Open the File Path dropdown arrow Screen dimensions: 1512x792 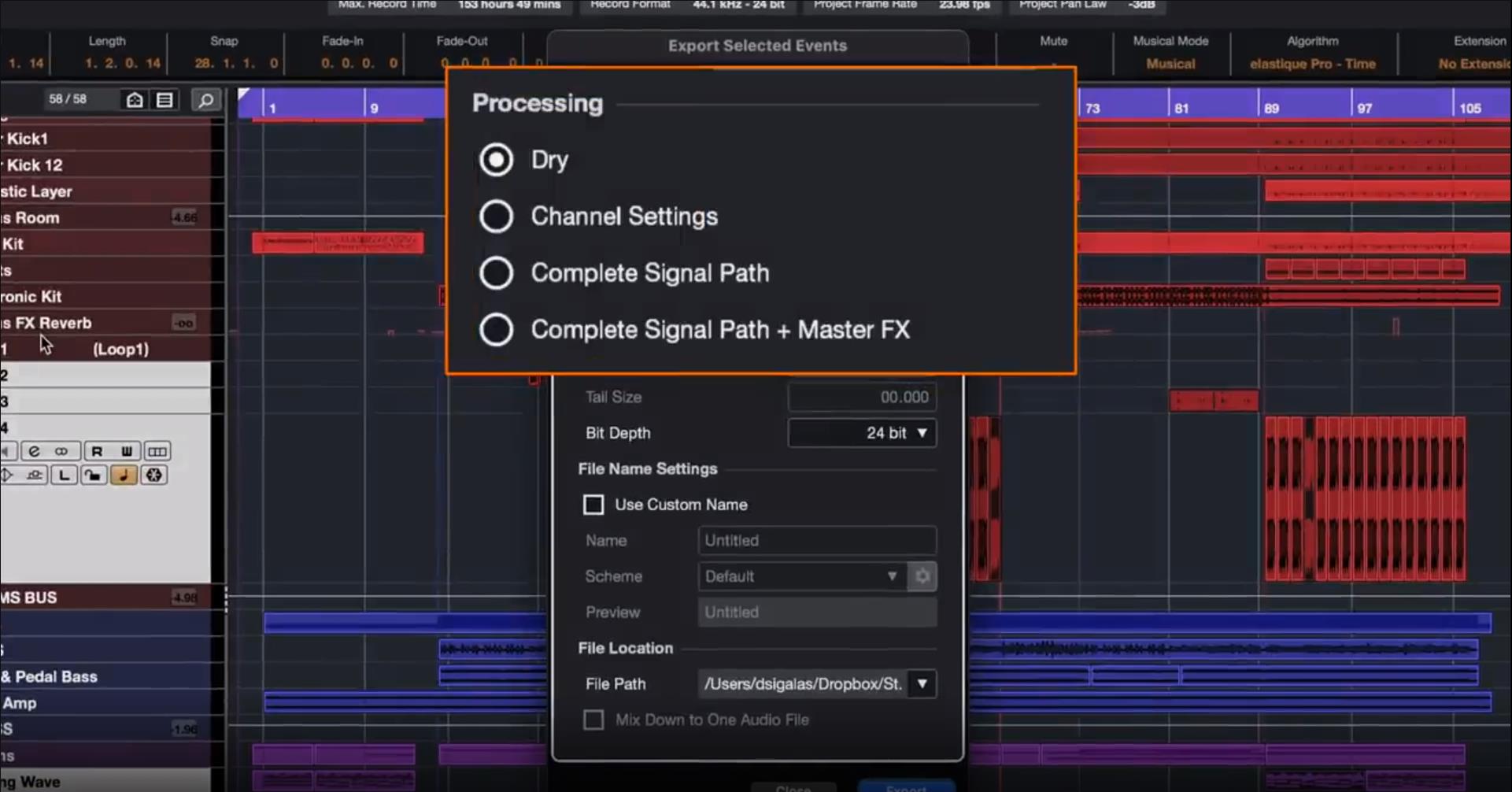pos(922,683)
